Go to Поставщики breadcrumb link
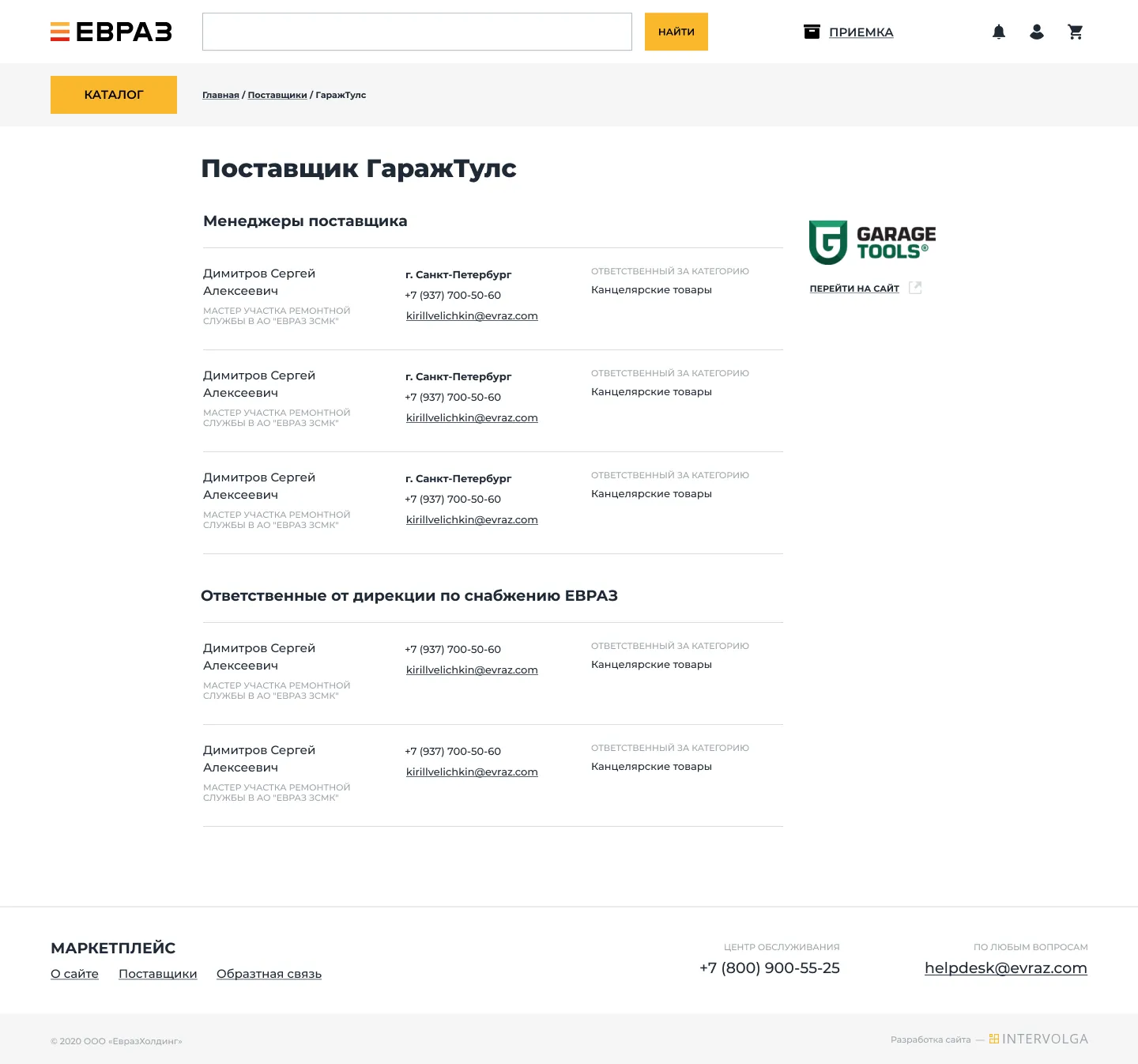This screenshot has height=1064, width=1138. coord(277,95)
